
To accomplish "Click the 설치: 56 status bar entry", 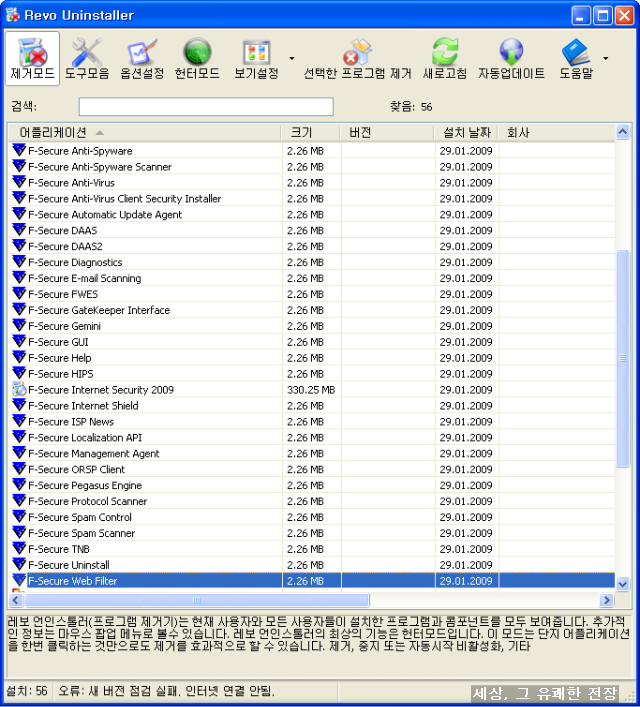I will pyautogui.click(x=27, y=691).
